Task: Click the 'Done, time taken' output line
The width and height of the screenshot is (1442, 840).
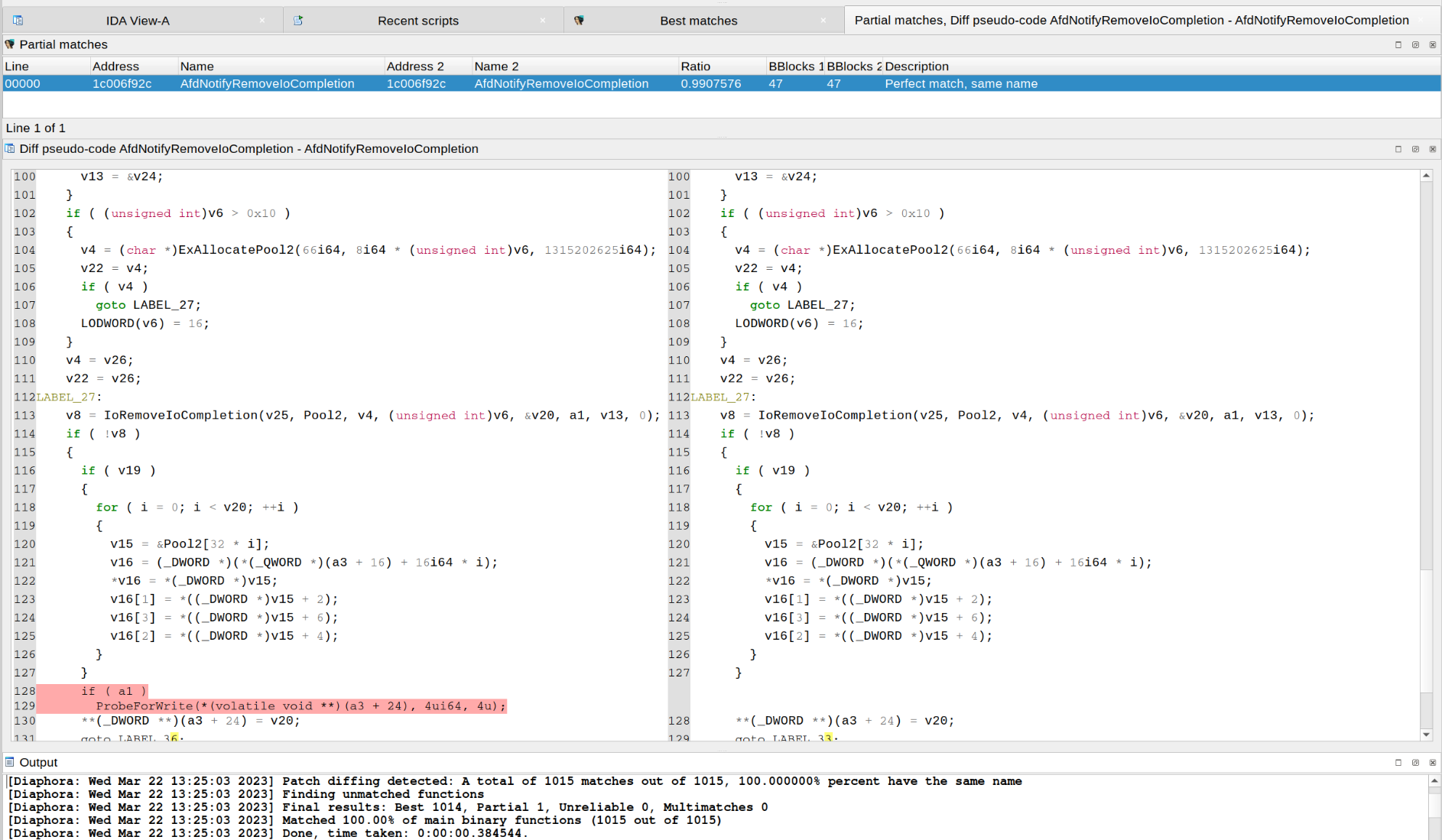Action: [268, 833]
